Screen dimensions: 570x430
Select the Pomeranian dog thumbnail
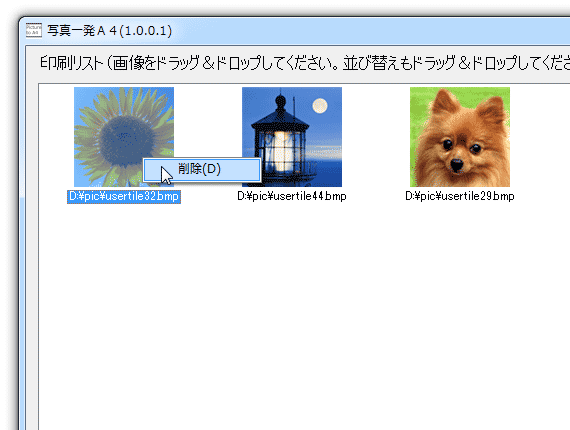460,137
